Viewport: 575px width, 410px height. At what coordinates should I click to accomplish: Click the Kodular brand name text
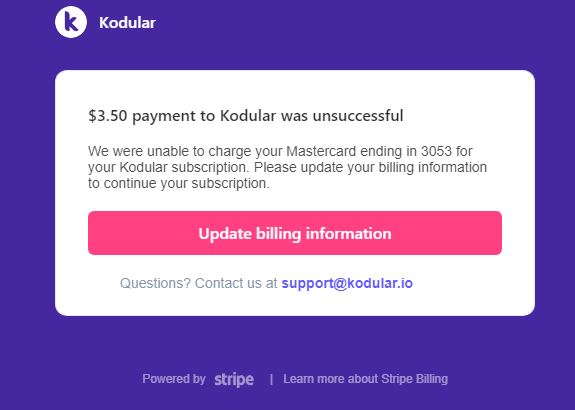click(127, 23)
